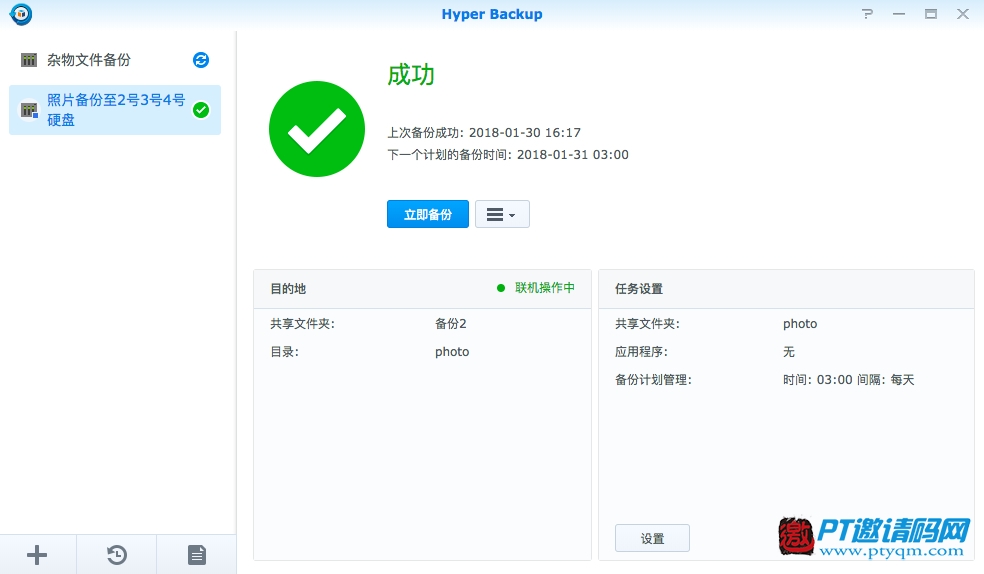The height and width of the screenshot is (574, 984).
Task: Start backup with 立即备份 button
Action: 428,215
